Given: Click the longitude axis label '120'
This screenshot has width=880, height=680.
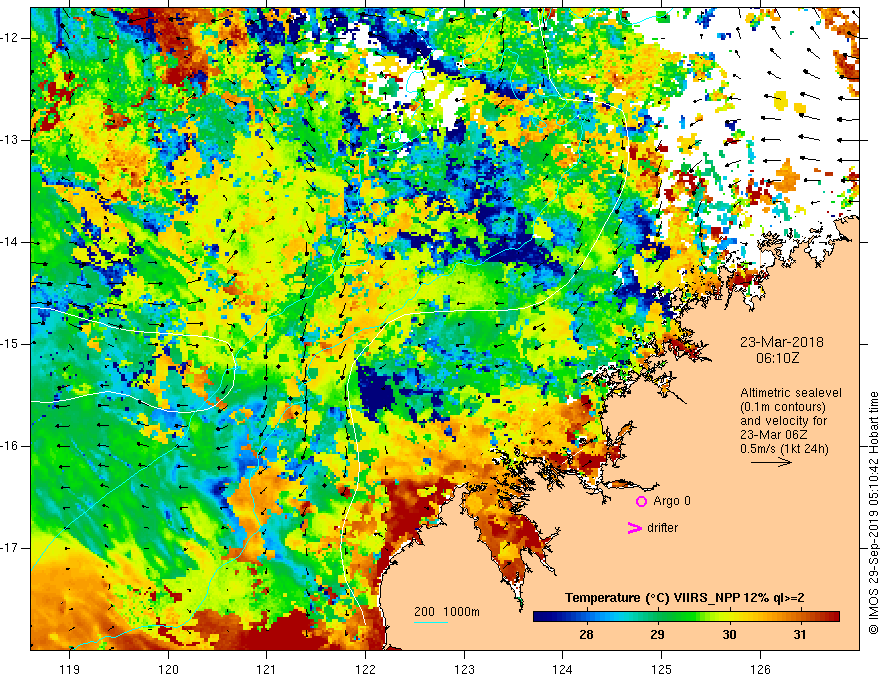Looking at the screenshot, I should coord(168,669).
